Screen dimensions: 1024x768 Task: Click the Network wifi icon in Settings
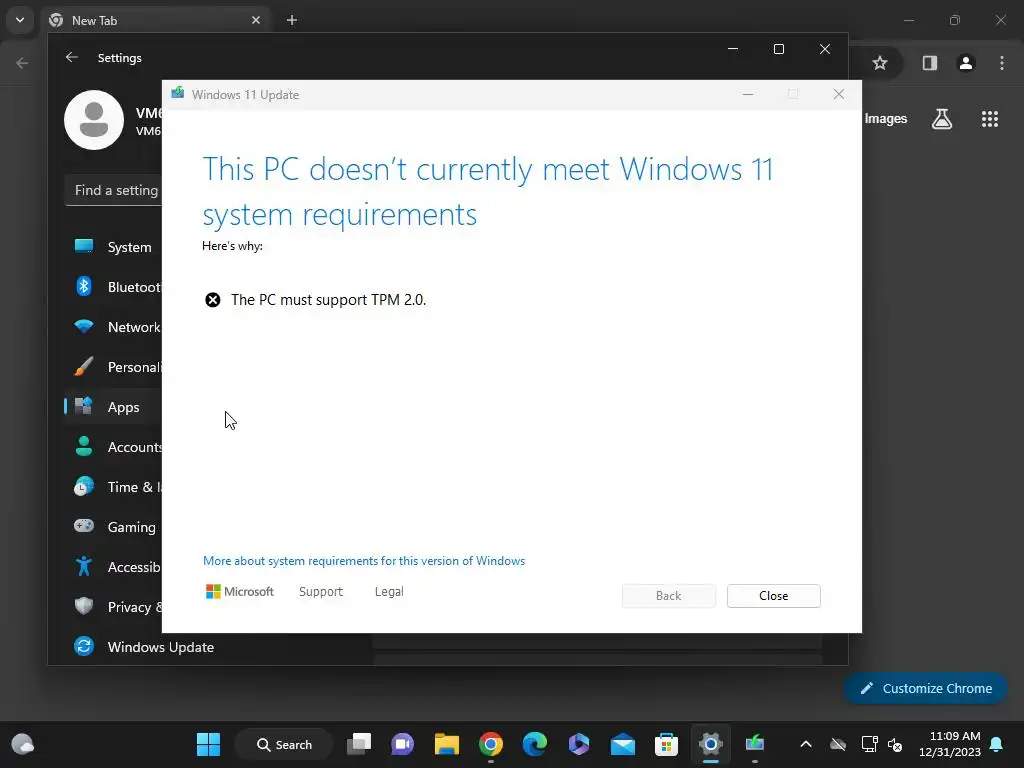(84, 327)
